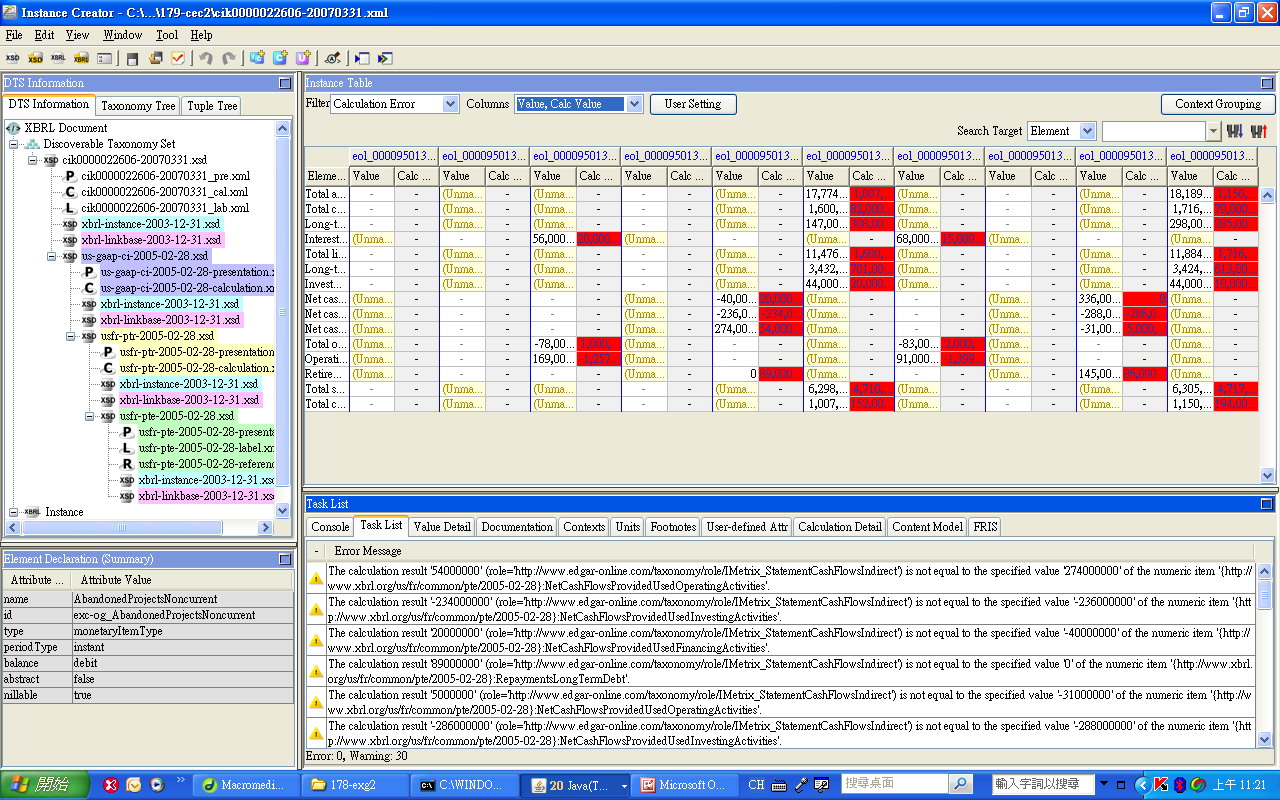
Task: Open the FRIS tab
Action: [984, 526]
